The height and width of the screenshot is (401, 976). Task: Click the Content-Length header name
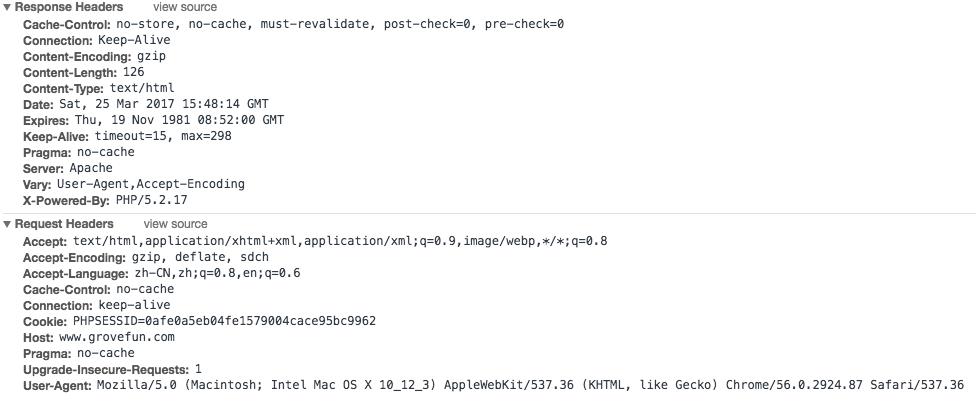70,72
